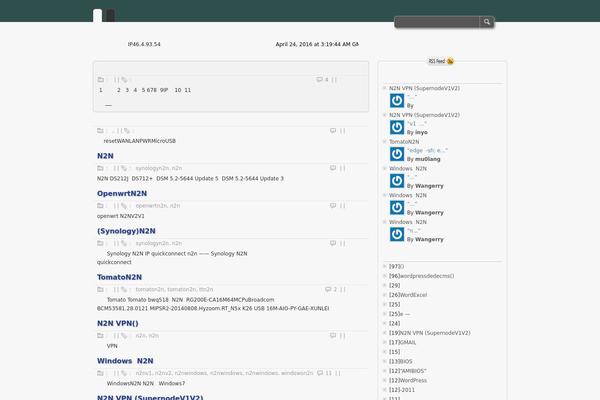Screen dimensions: 600x400
Task: Open the [12]"AMIBIOS" sidebar entry
Action: point(408,371)
